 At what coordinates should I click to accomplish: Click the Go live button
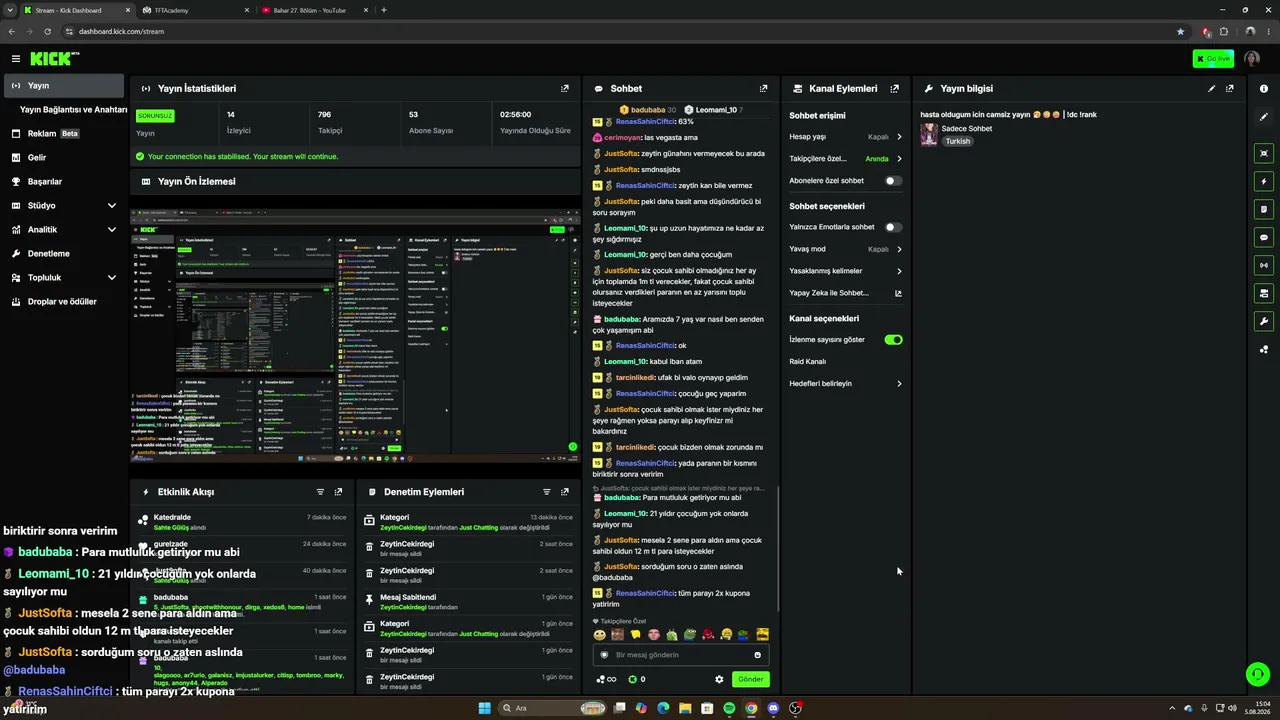click(1213, 59)
